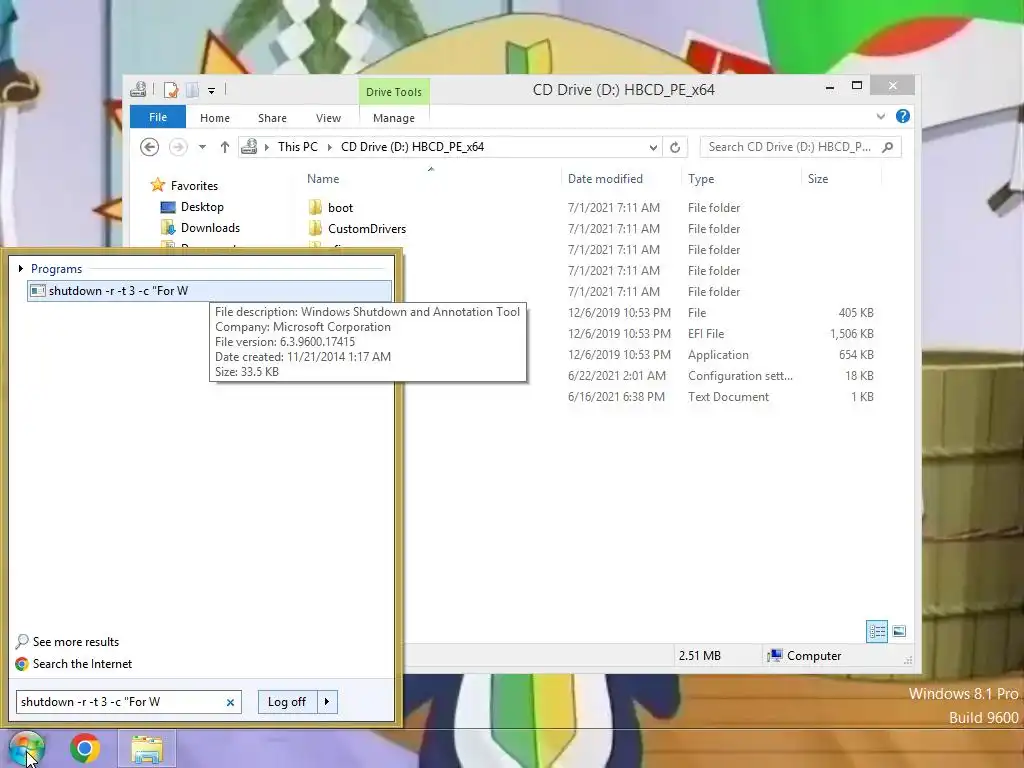Open the Manage ribbon tab
The width and height of the screenshot is (1024, 768).
(394, 118)
